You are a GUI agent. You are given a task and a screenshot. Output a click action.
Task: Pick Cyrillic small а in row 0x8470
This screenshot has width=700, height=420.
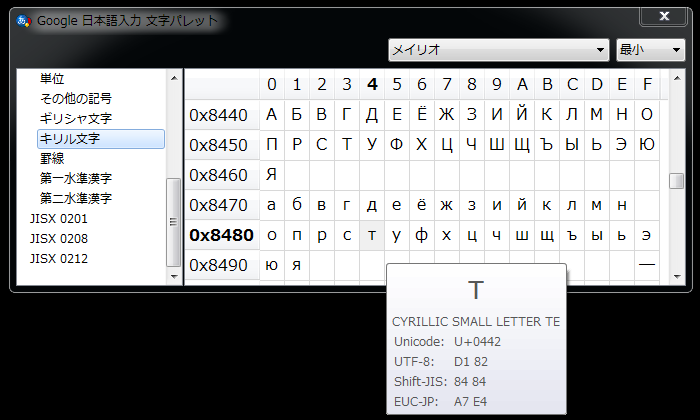click(x=272, y=205)
